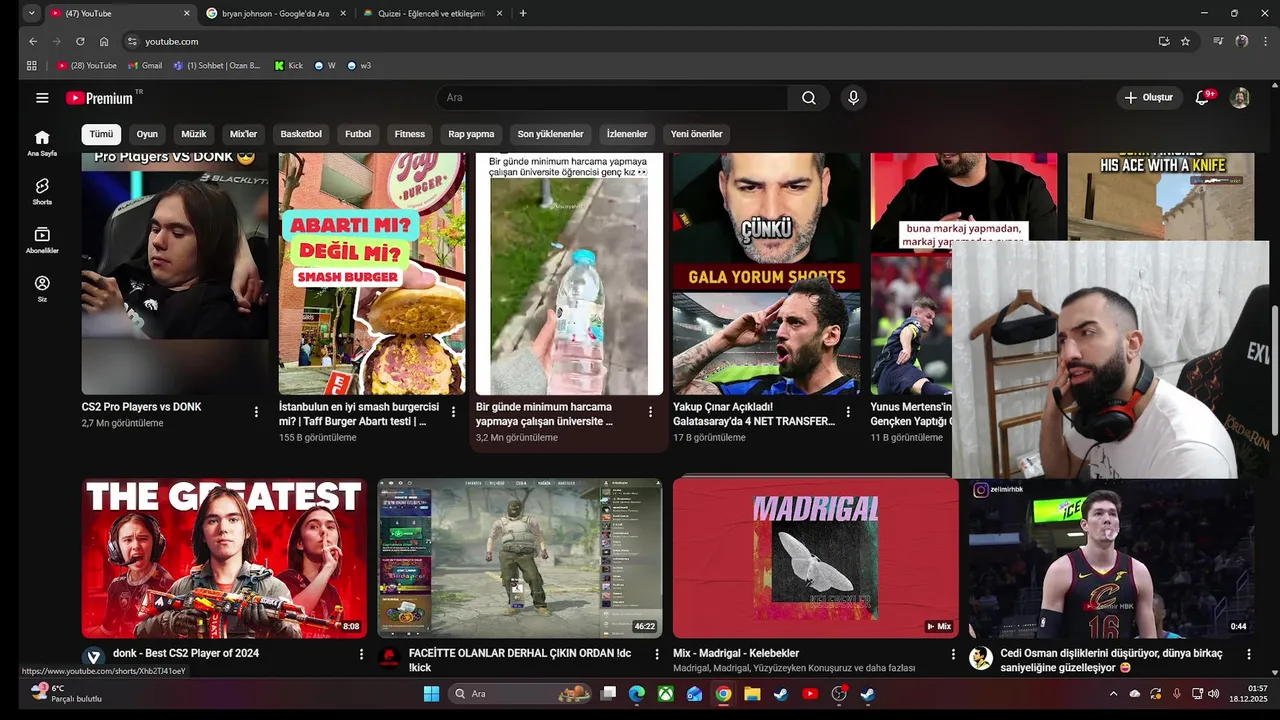
Task: Open the Cedi Osman basketball thumbnail
Action: tap(1111, 558)
